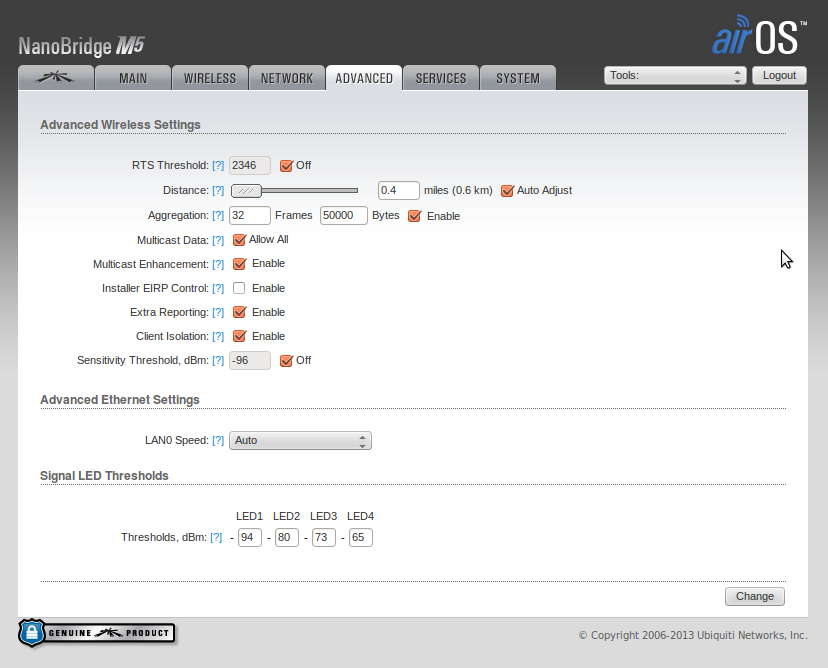Open help for RTS Threshold

(x=218, y=166)
